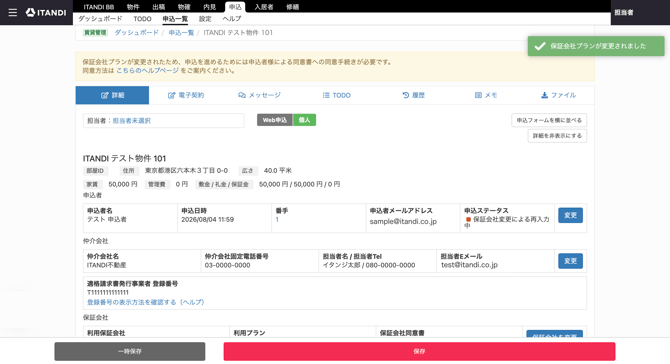Viewport: 670px width, 364px height.
Task: Click the ITANDI logo
Action: pyautogui.click(x=46, y=12)
